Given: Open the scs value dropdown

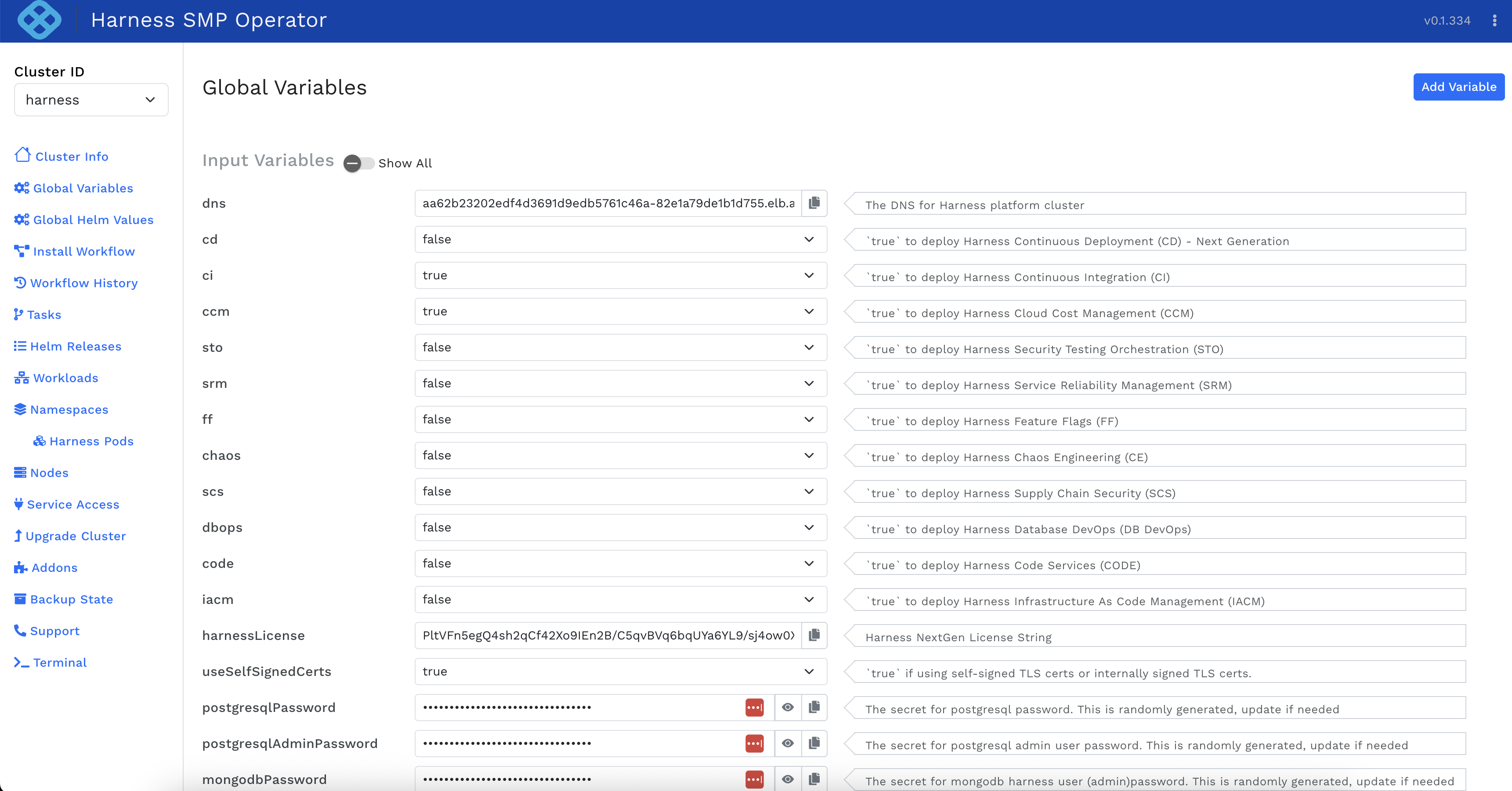Looking at the screenshot, I should [x=620, y=492].
